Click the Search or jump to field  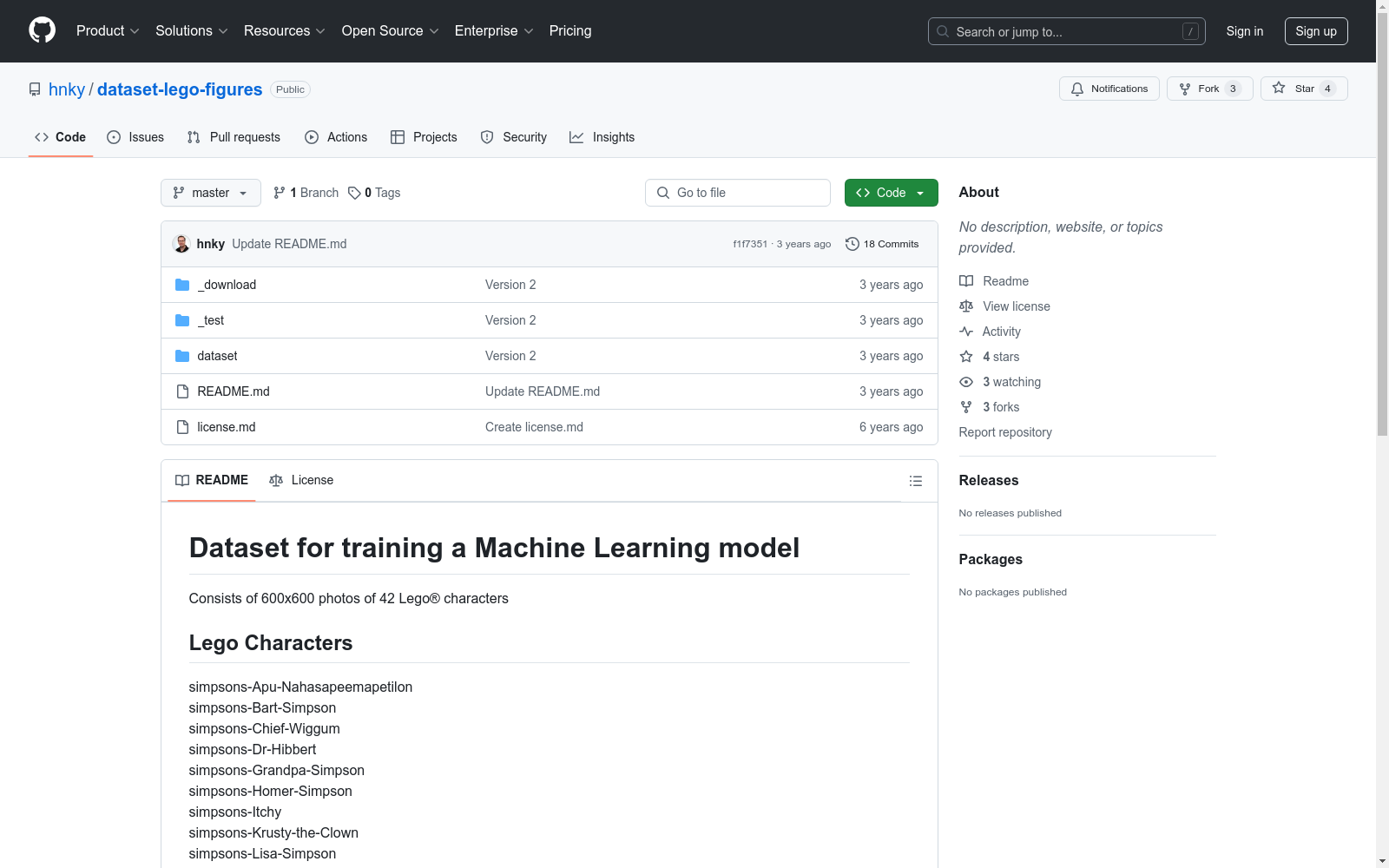click(x=1067, y=31)
